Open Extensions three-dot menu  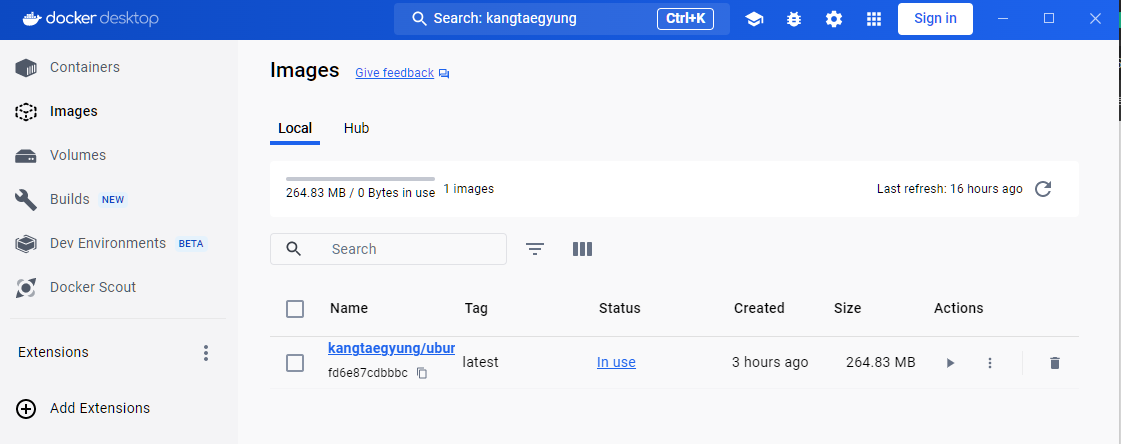tap(206, 352)
